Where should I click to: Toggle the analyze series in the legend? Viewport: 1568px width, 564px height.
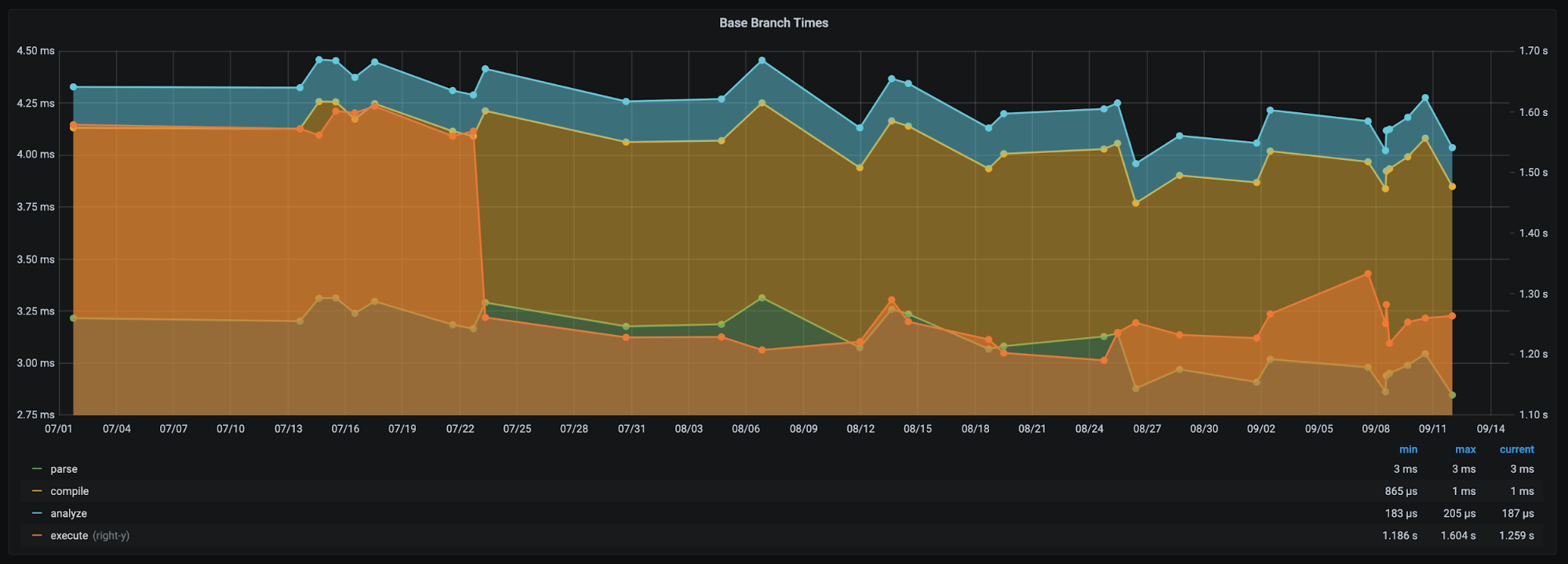pyautogui.click(x=68, y=513)
